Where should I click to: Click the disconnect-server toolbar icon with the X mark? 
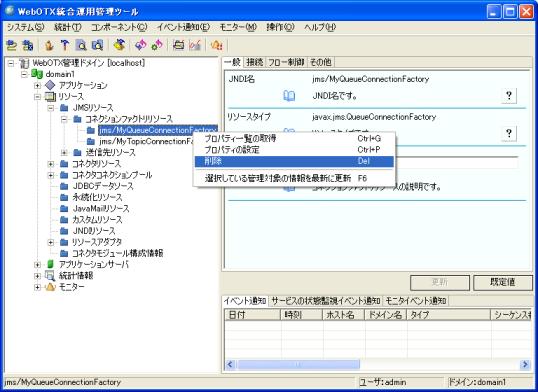(27, 45)
